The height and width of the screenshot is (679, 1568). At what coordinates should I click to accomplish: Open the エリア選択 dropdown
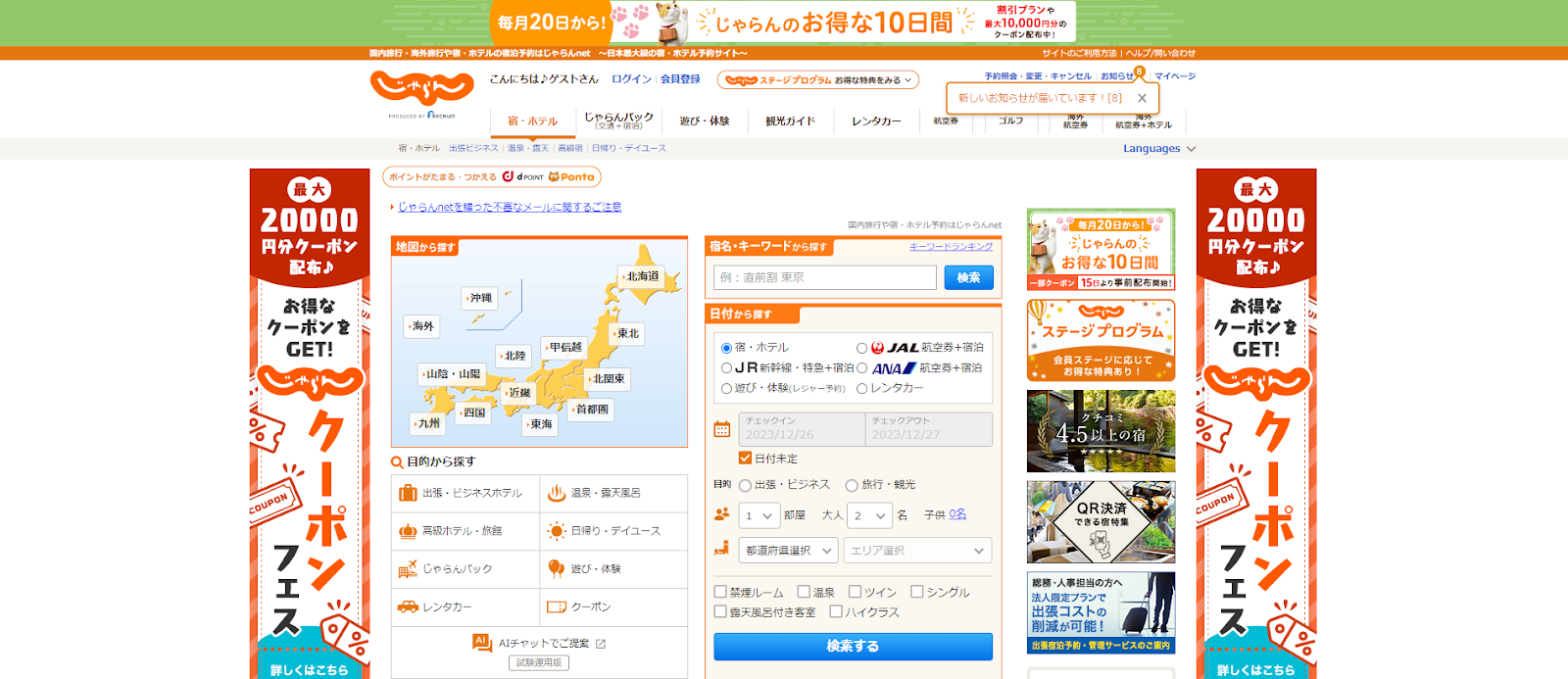917,551
